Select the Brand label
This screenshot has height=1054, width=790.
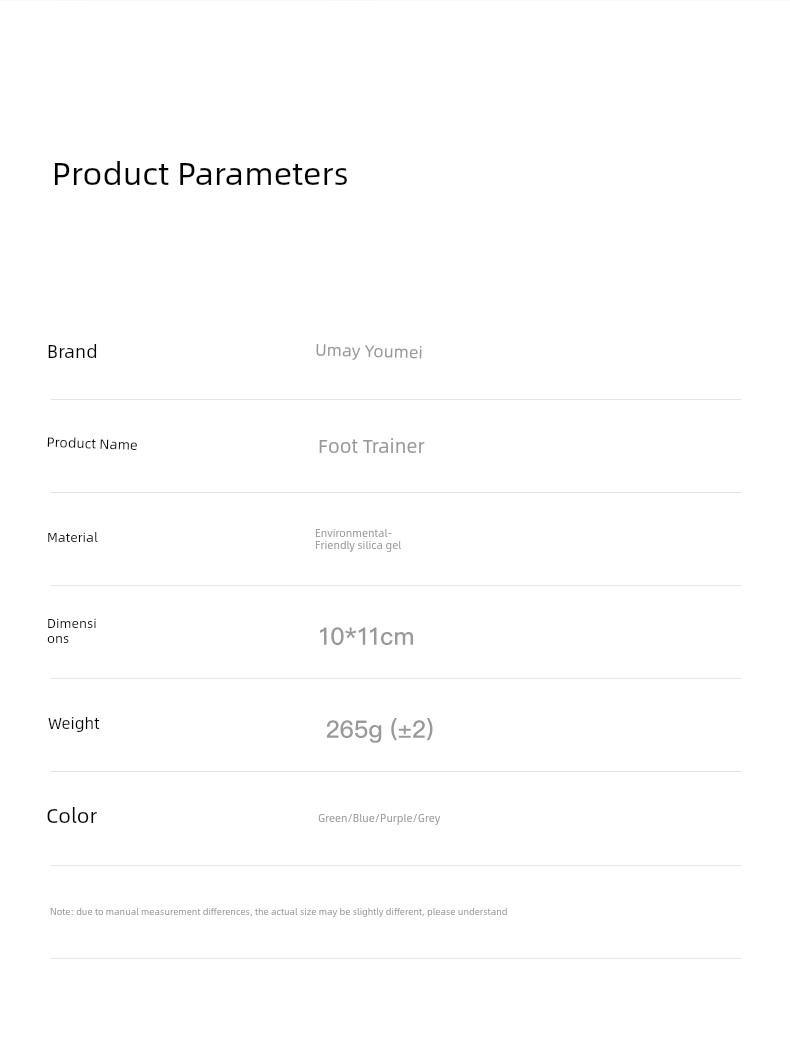[x=72, y=352]
